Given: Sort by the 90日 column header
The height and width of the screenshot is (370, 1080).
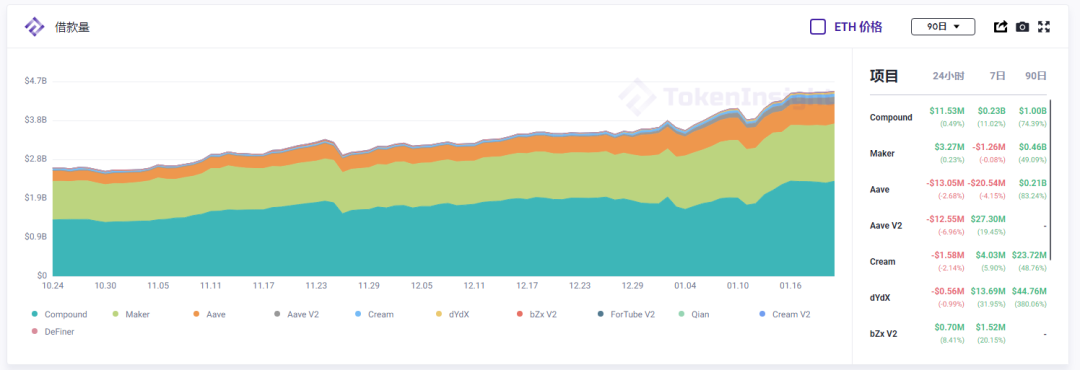Looking at the screenshot, I should tap(1036, 76).
